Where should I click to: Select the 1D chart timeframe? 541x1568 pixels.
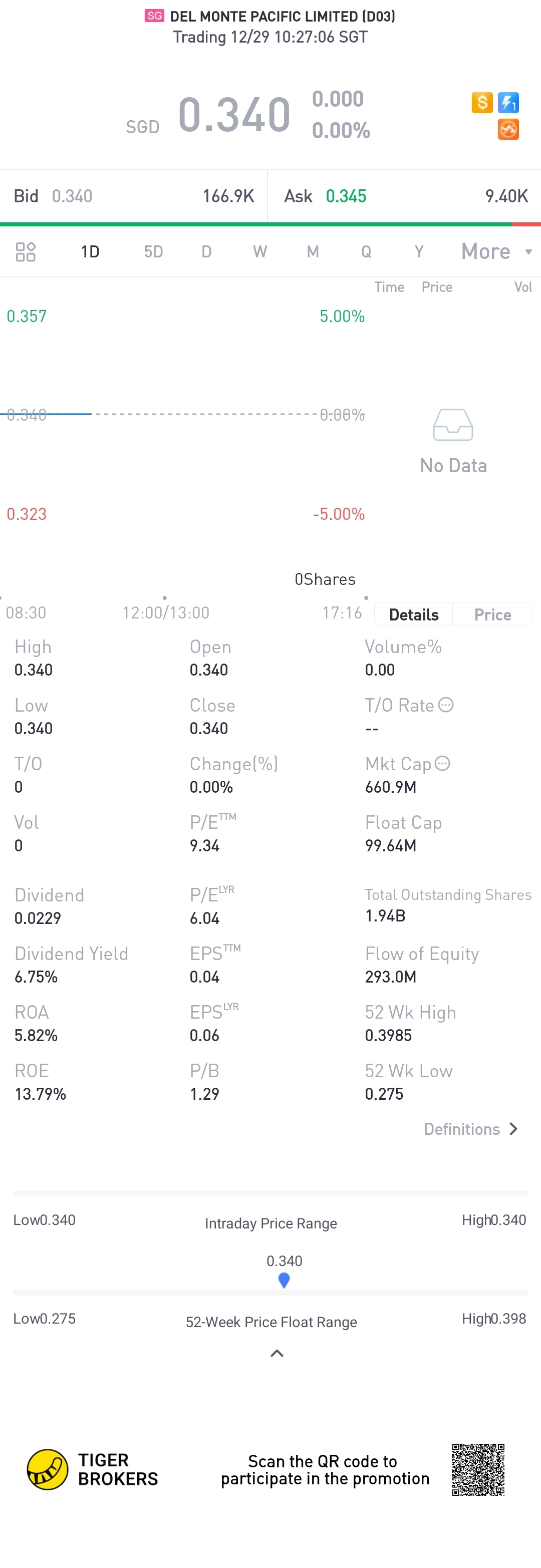coord(90,251)
